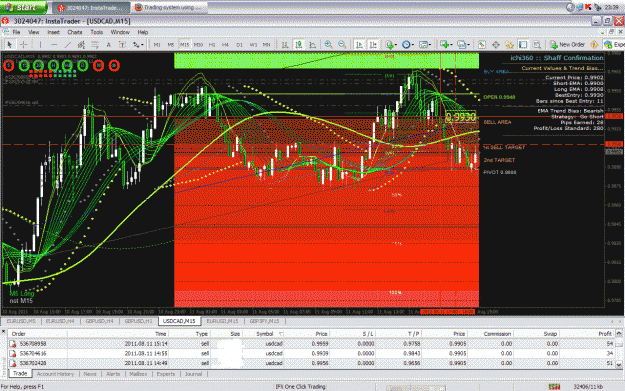
Task: Open the Insert menu
Action: (x=53, y=32)
